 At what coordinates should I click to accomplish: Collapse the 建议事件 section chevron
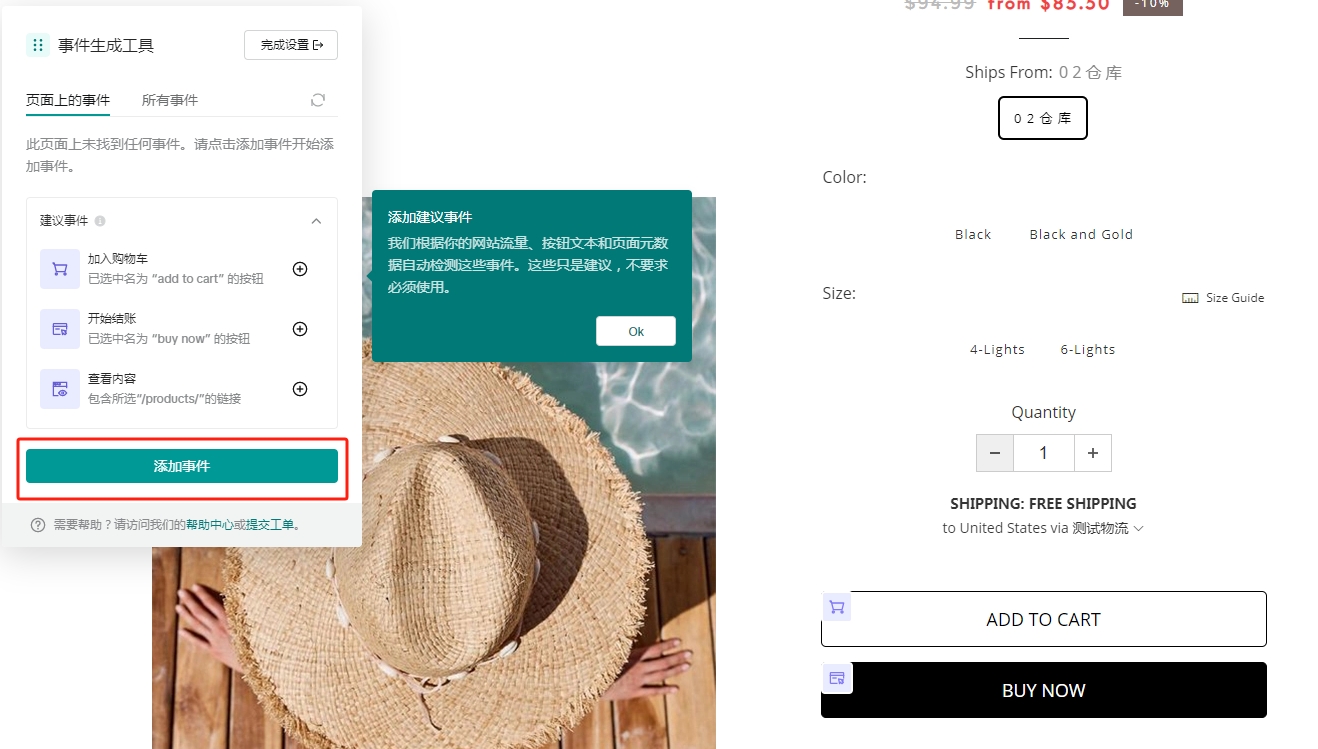tap(316, 221)
